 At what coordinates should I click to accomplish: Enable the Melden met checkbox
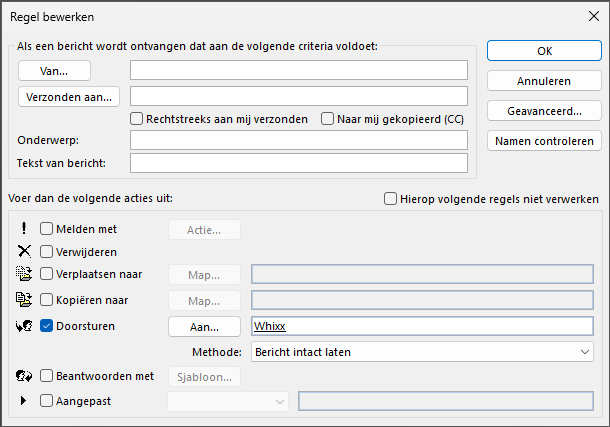coord(47,229)
